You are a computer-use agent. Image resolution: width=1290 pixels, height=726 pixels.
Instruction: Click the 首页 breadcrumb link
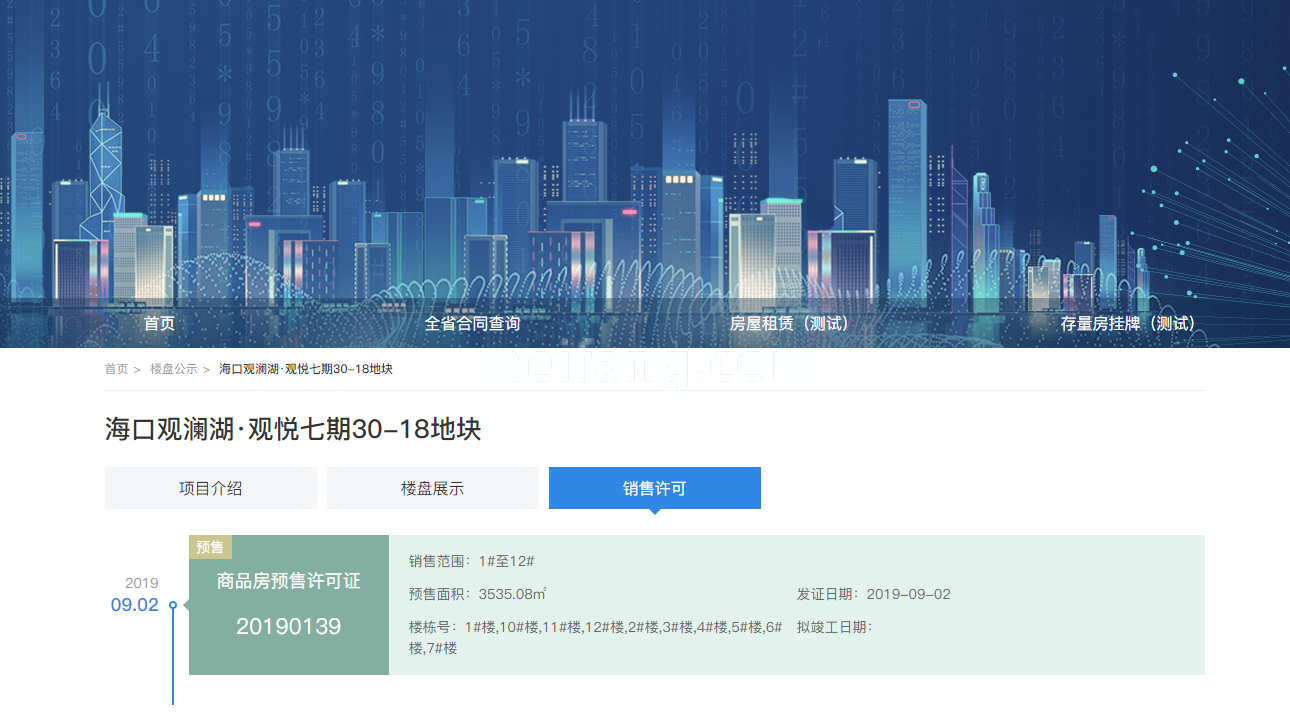117,369
